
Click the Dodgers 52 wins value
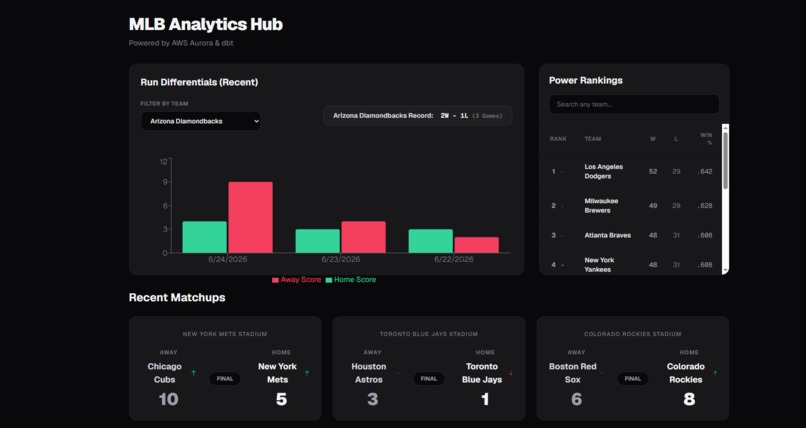coord(653,172)
